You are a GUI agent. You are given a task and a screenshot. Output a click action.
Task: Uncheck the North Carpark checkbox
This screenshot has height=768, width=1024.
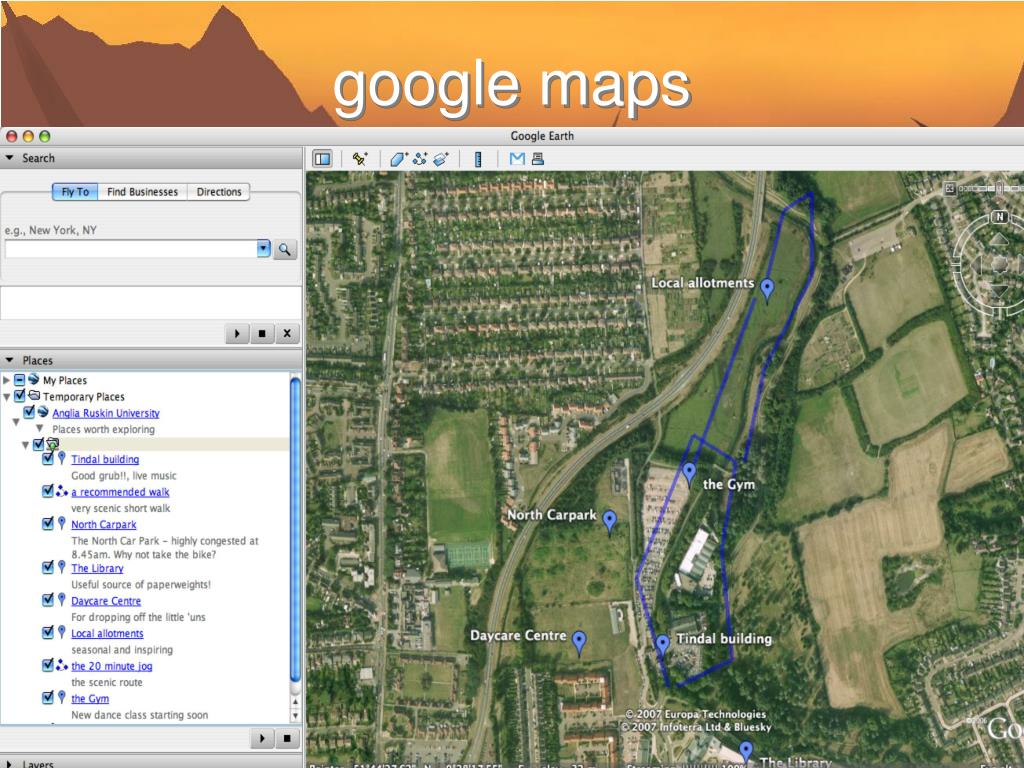tap(48, 523)
